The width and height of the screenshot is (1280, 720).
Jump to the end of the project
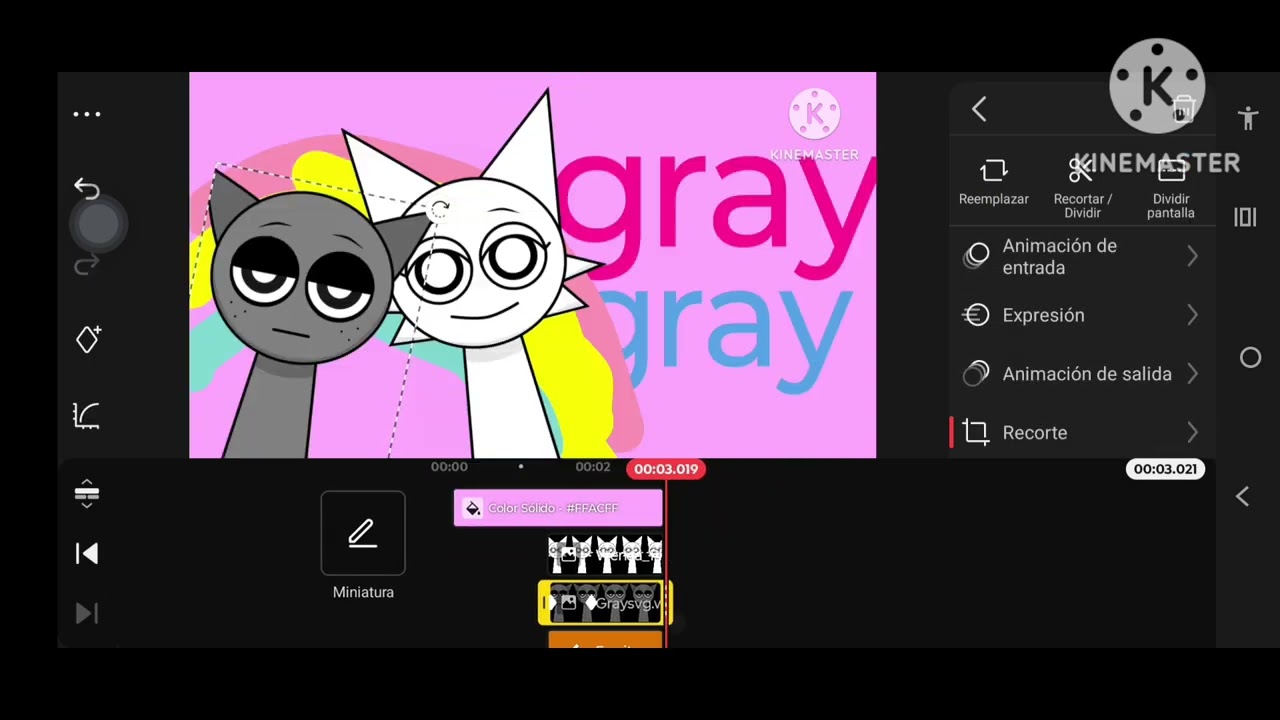pyautogui.click(x=87, y=613)
